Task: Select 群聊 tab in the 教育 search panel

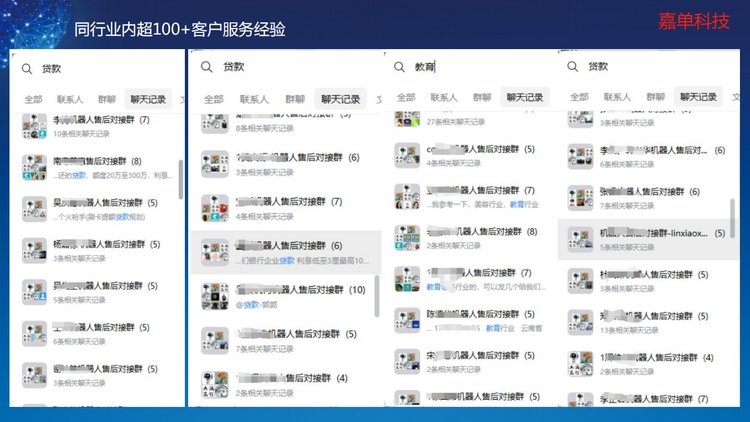Action: (x=481, y=97)
